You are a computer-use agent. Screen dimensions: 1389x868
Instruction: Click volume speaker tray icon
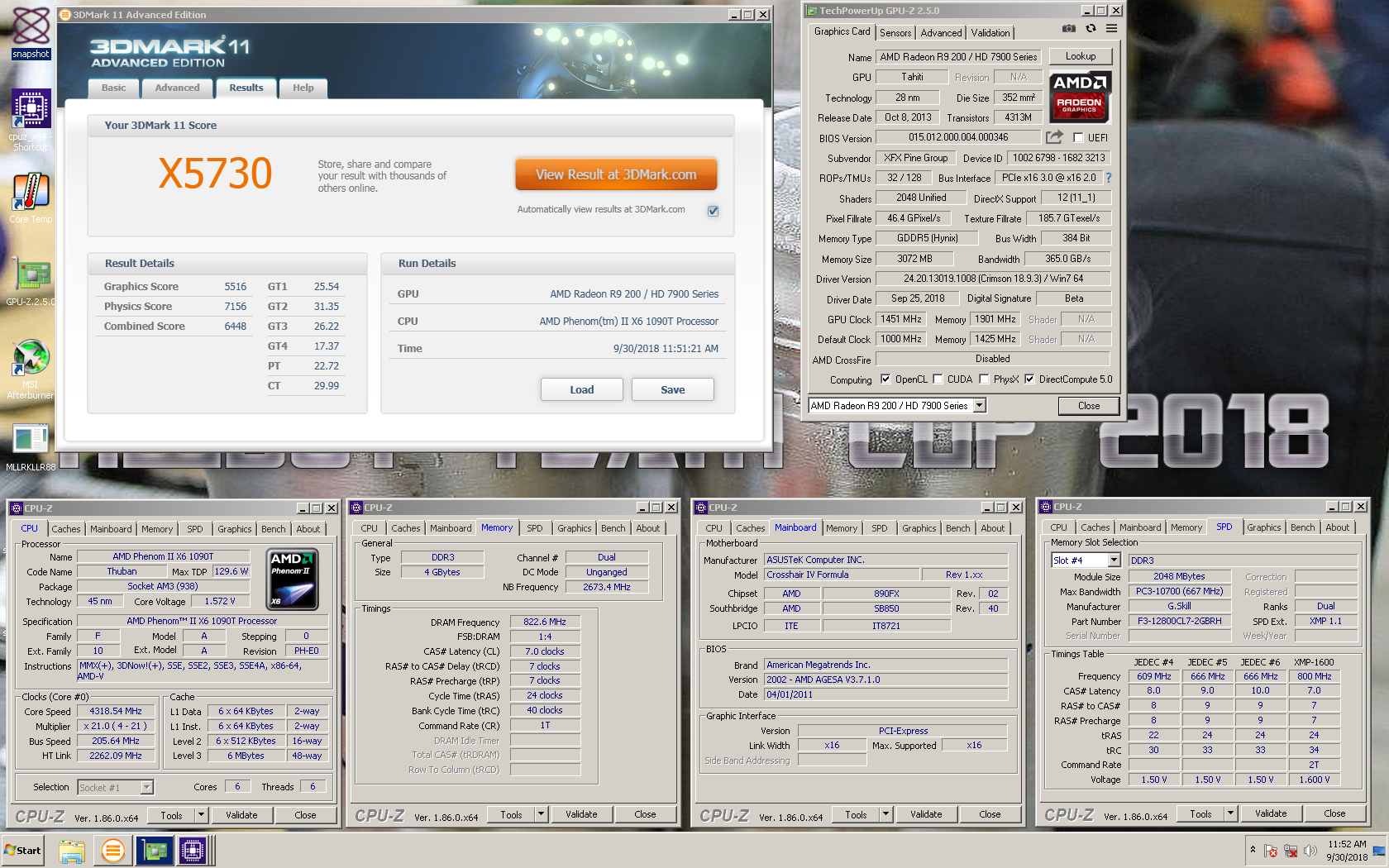click(1310, 851)
